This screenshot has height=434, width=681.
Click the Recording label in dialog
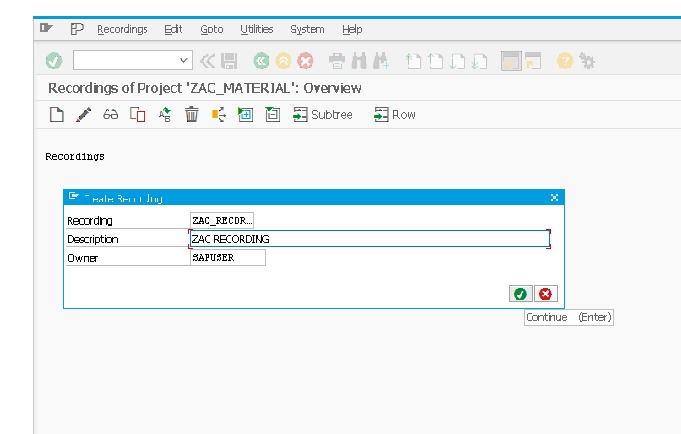90,221
